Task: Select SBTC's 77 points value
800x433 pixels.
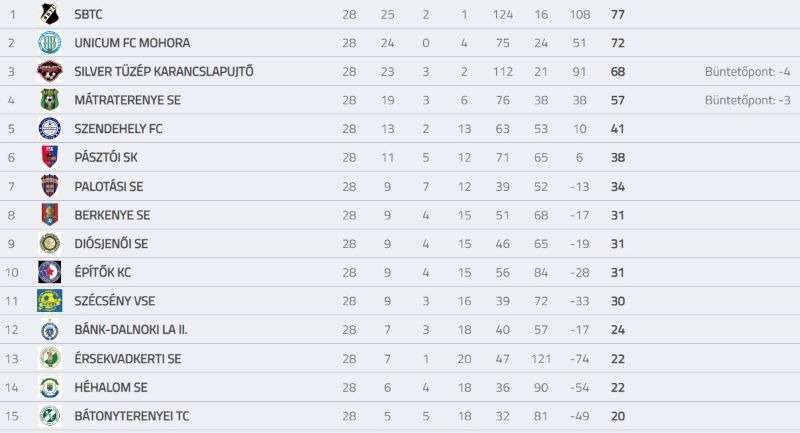Action: click(x=618, y=14)
